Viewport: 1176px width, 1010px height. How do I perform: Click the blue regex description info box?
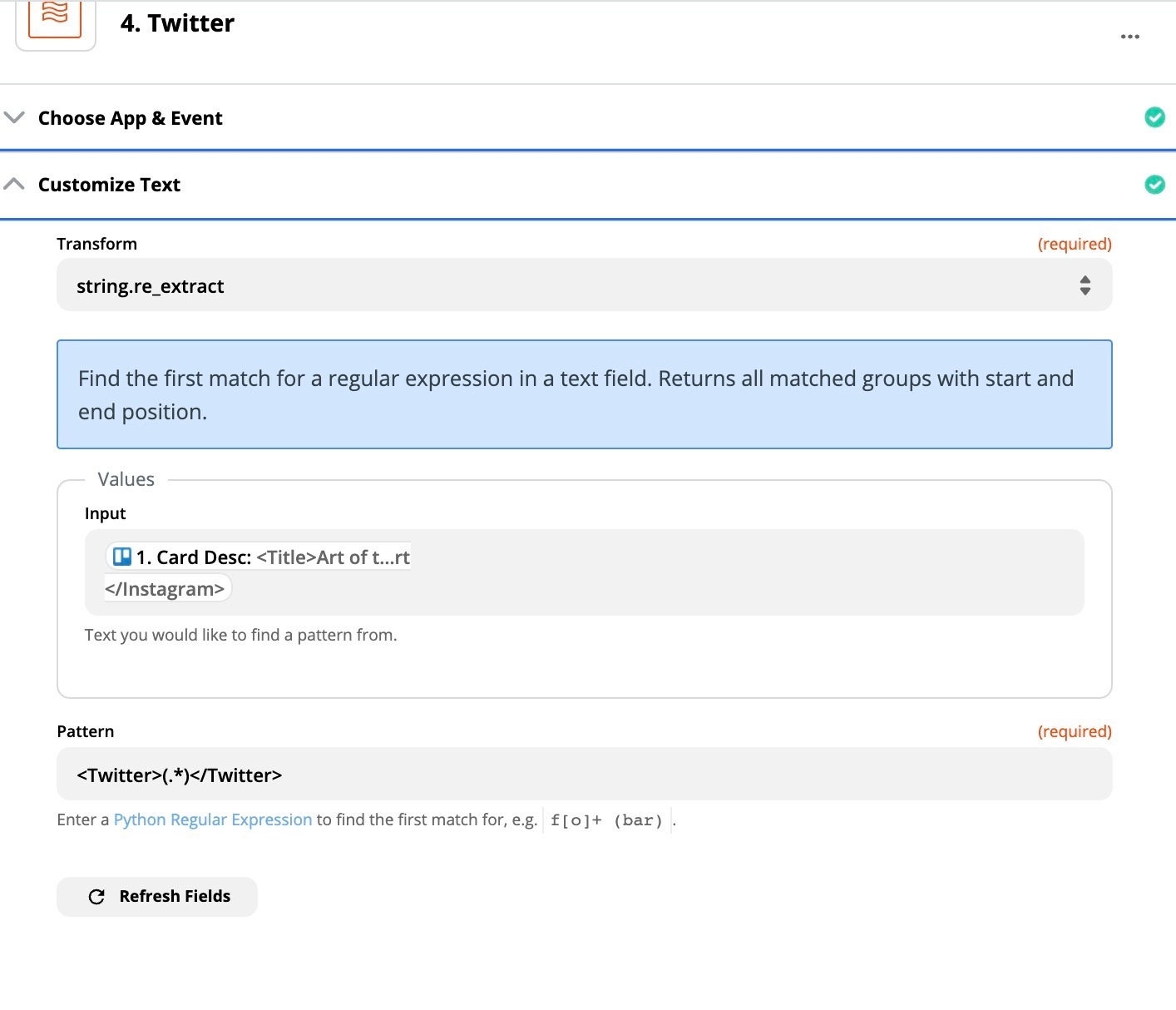tap(584, 394)
